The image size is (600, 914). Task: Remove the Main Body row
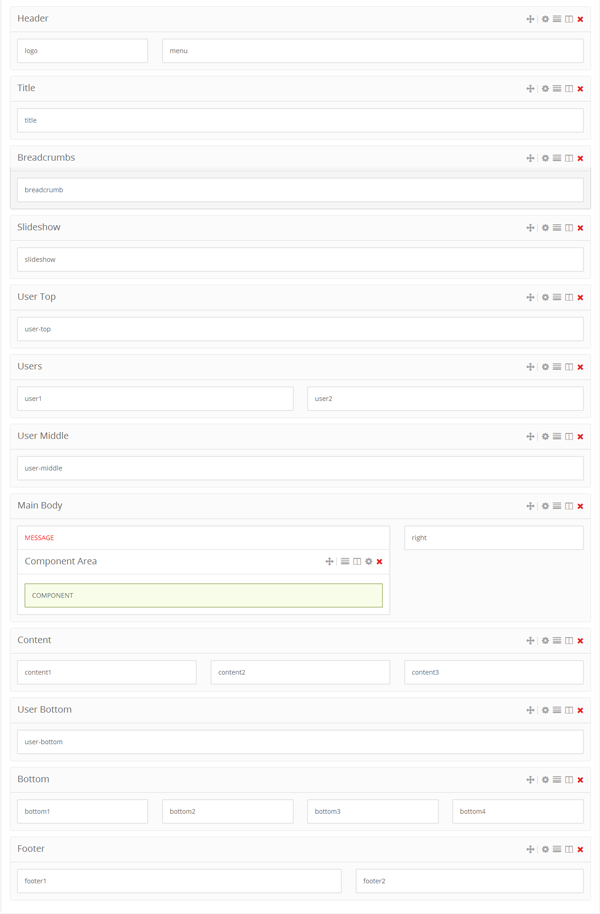point(580,506)
